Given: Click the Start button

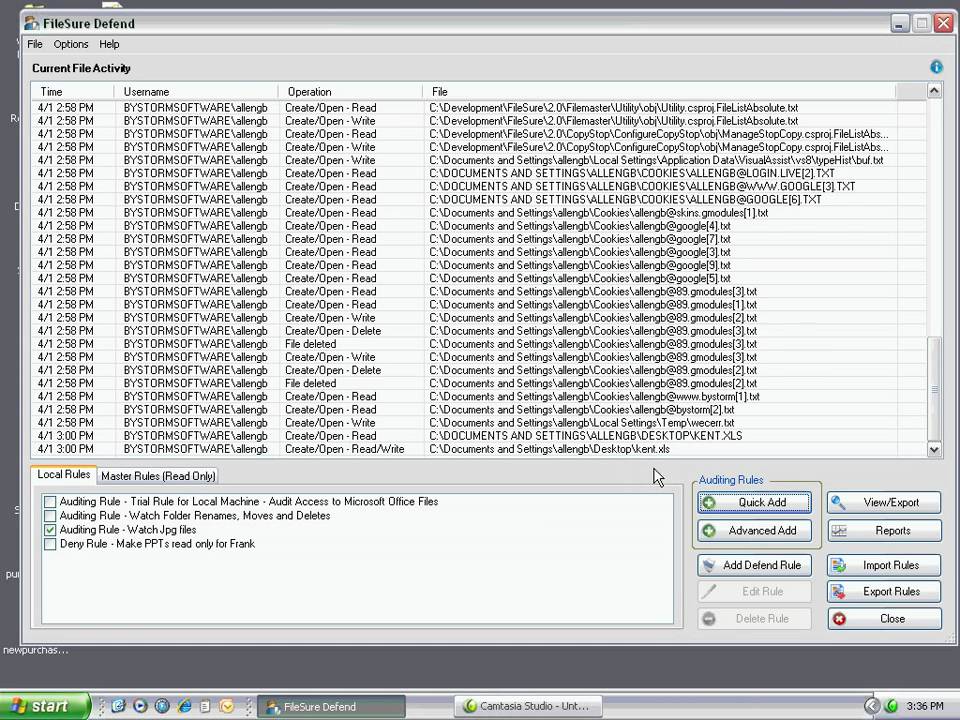Looking at the screenshot, I should pos(45,706).
